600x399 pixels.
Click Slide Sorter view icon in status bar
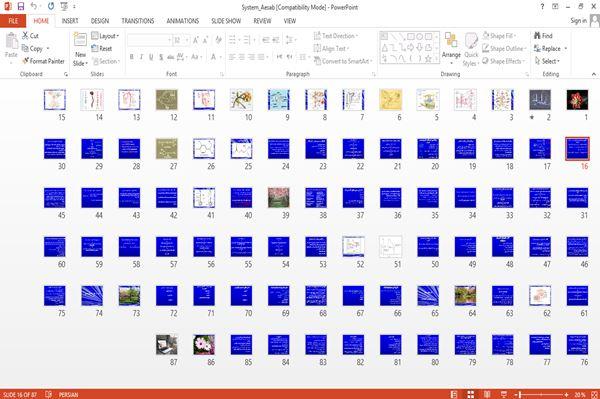tap(471, 394)
